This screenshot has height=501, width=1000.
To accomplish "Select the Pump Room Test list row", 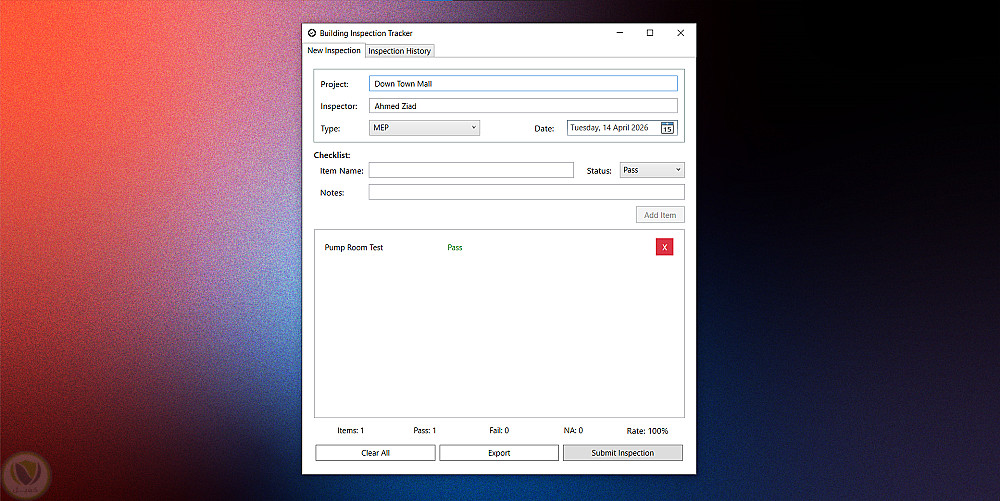I will [x=499, y=247].
